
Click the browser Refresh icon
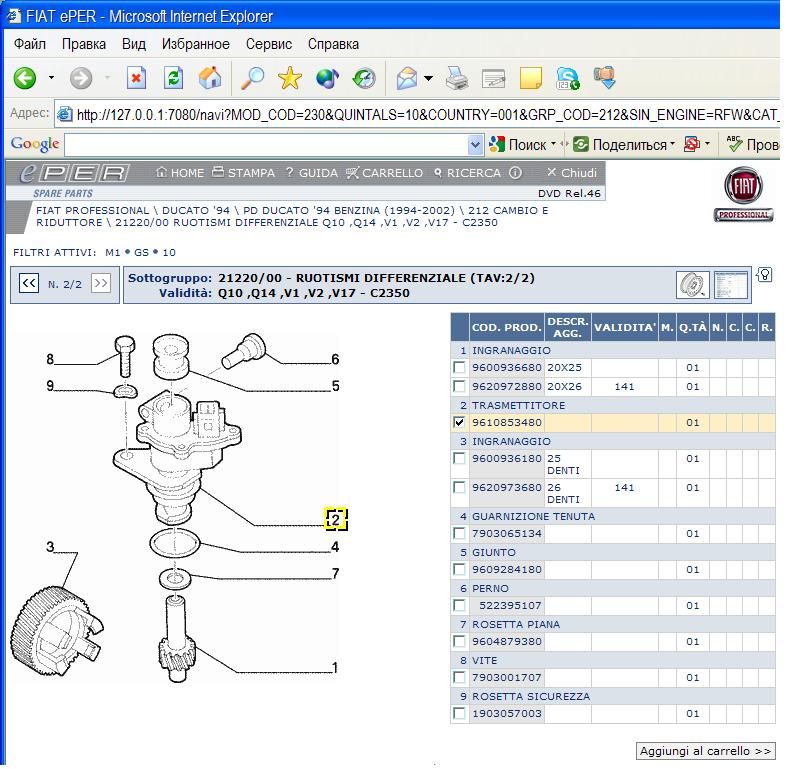click(x=174, y=79)
